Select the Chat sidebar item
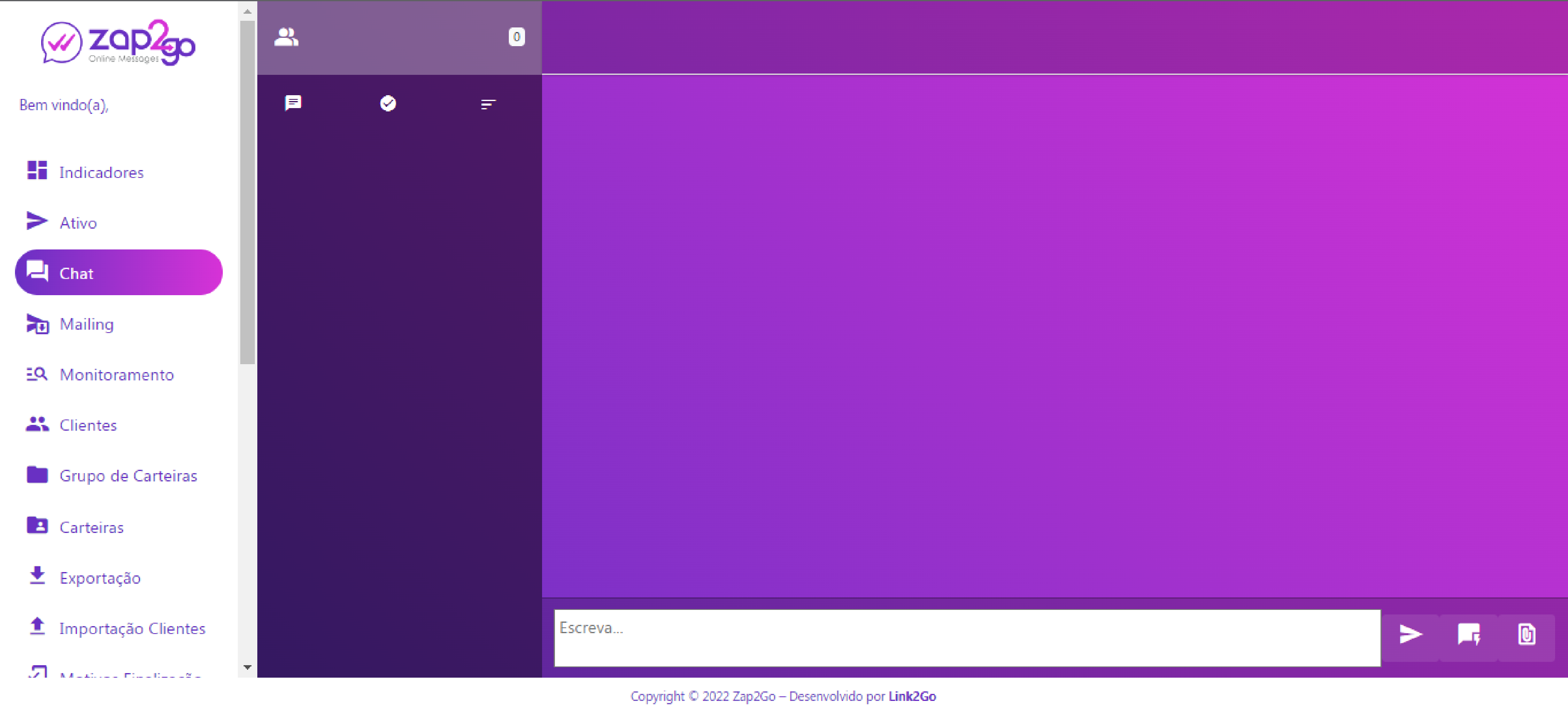 pos(119,273)
